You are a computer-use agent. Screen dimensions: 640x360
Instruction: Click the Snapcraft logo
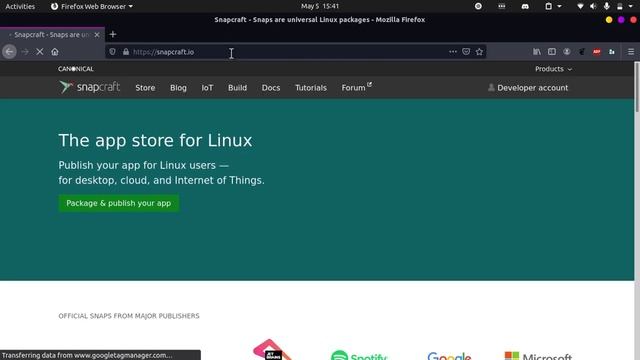(x=89, y=87)
